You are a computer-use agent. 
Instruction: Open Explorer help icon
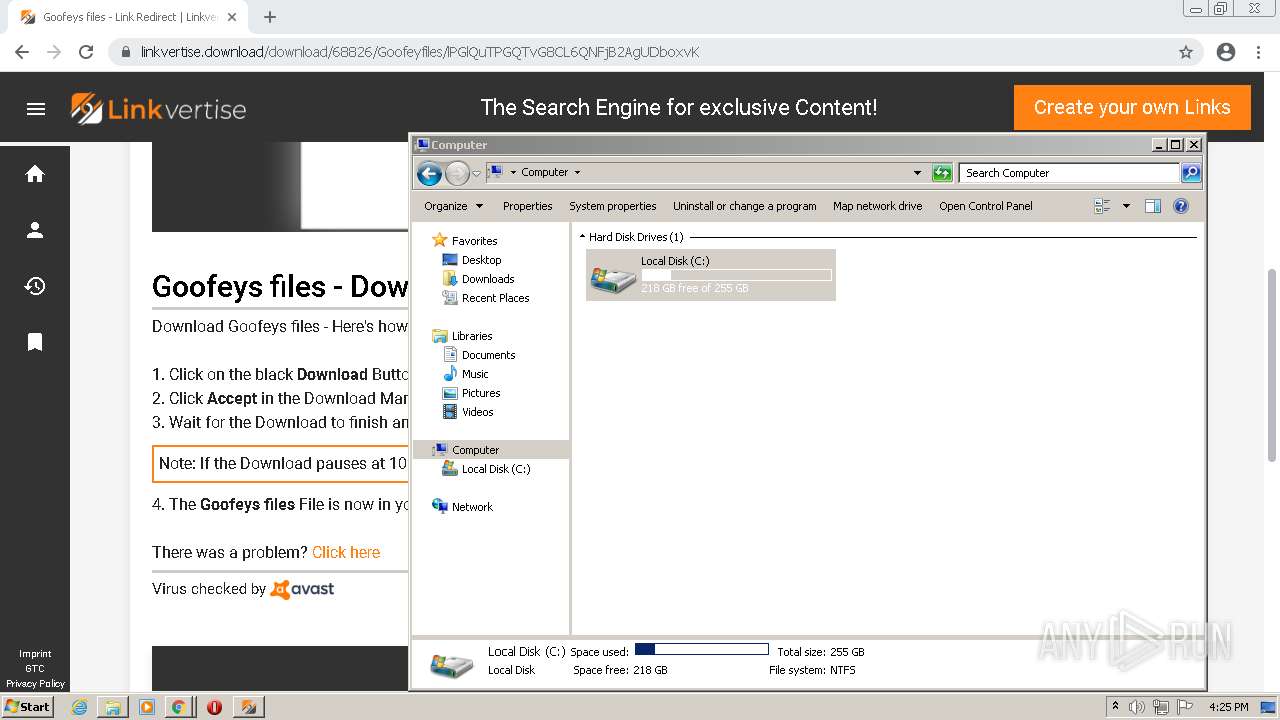click(1181, 206)
